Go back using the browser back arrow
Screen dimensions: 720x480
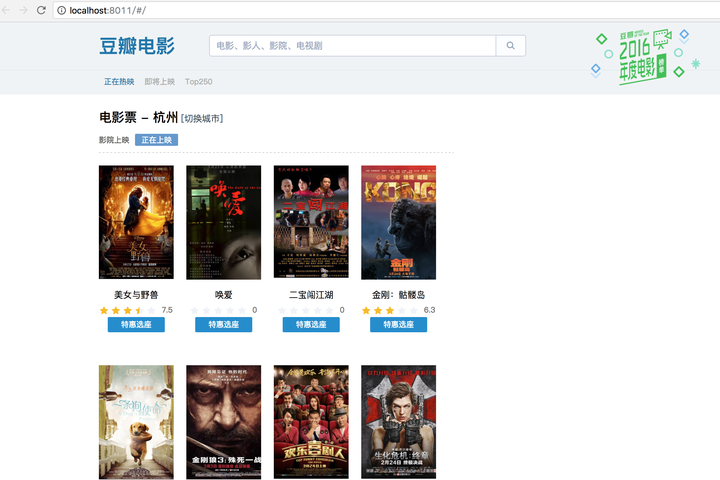tap(6, 10)
